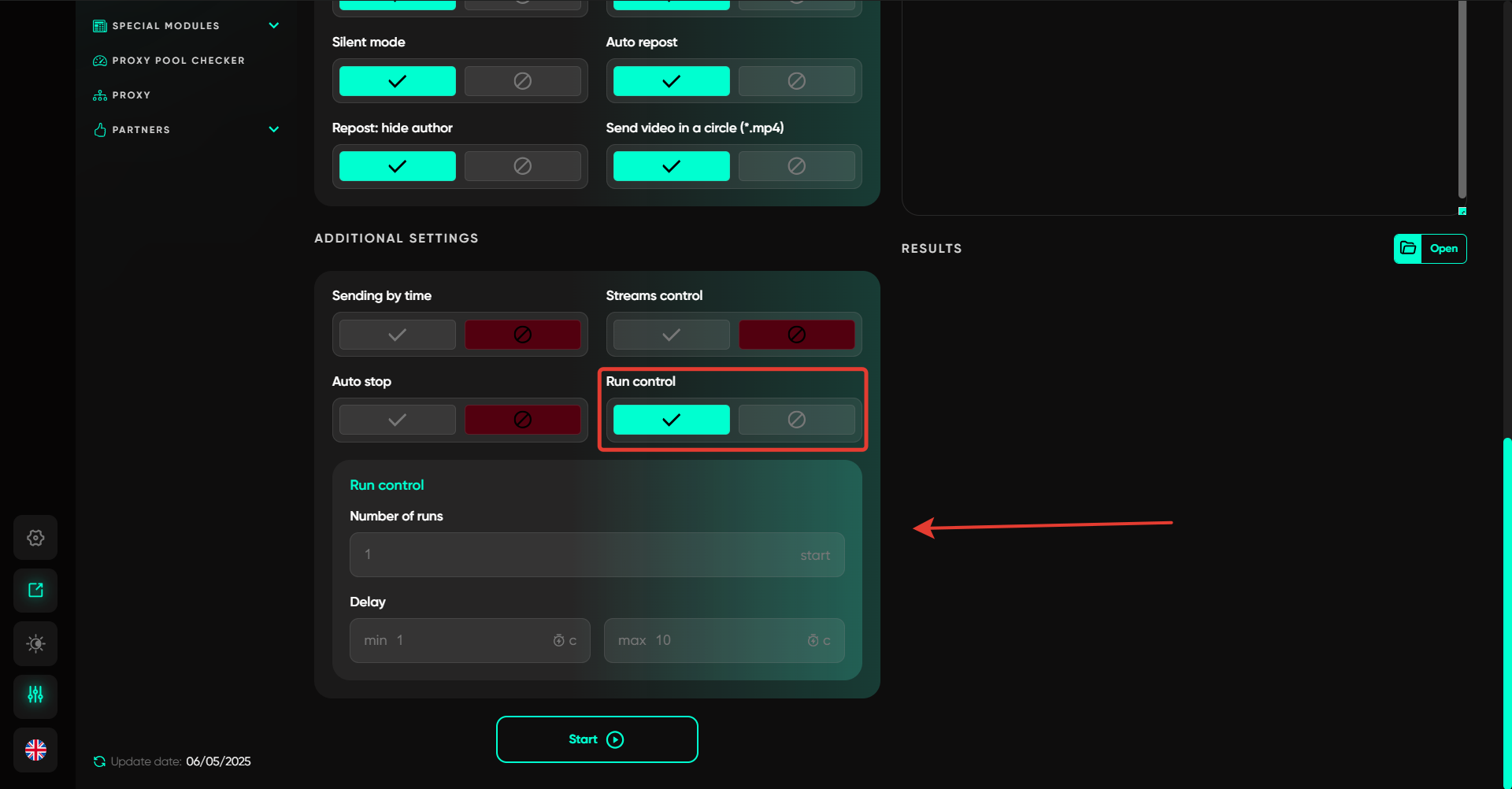Screen dimensions: 1512x789
Task: Change language via the UK flag icon
Action: pos(35,750)
